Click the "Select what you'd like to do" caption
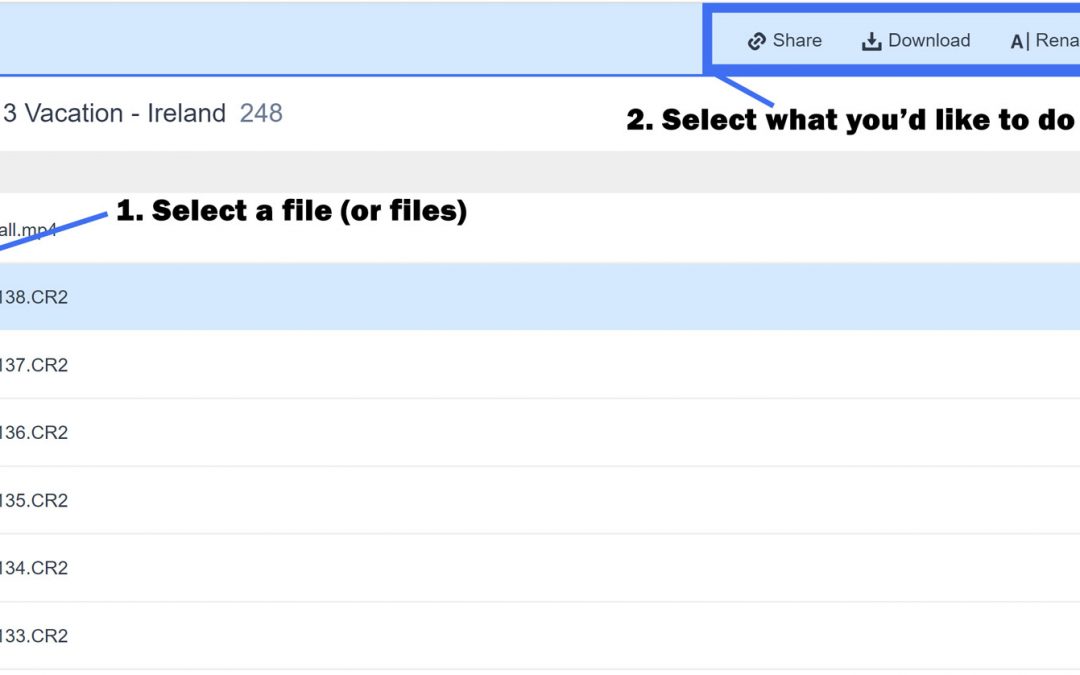 point(850,120)
